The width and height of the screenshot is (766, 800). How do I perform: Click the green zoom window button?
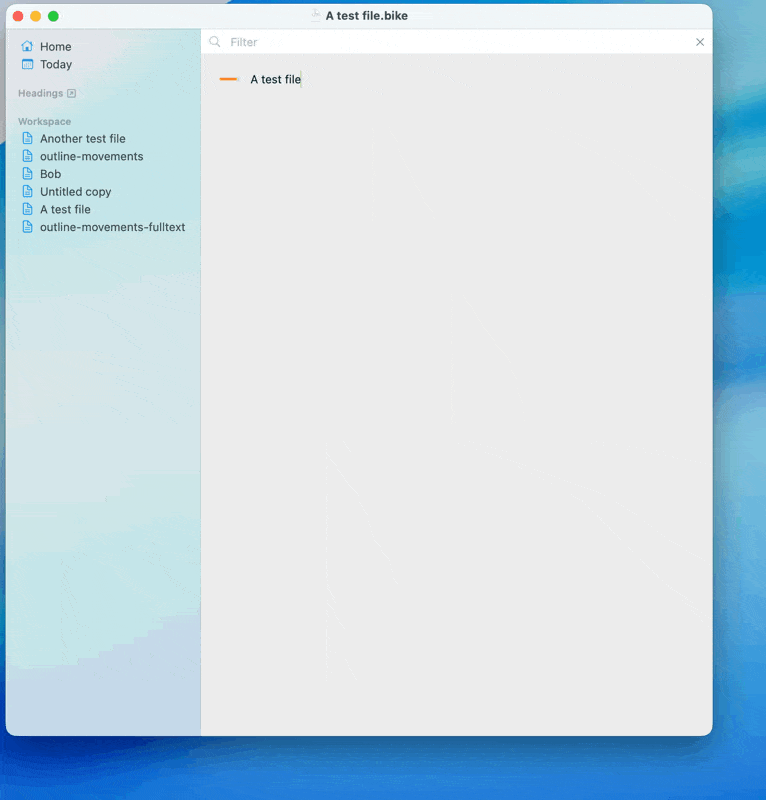point(53,16)
